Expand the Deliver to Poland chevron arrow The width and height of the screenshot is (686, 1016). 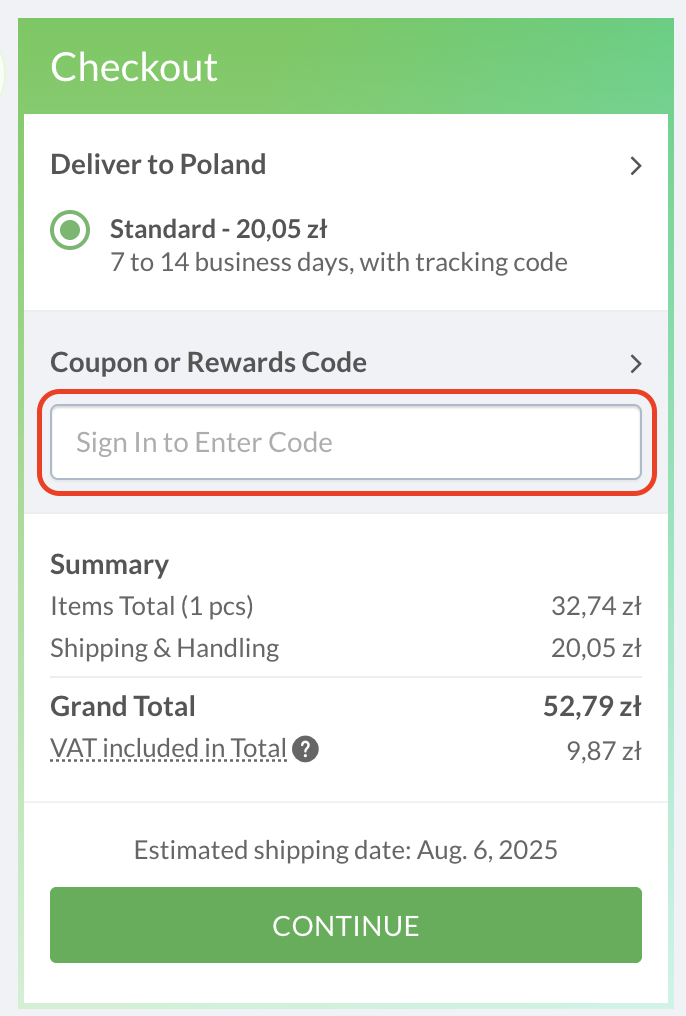pos(635,166)
